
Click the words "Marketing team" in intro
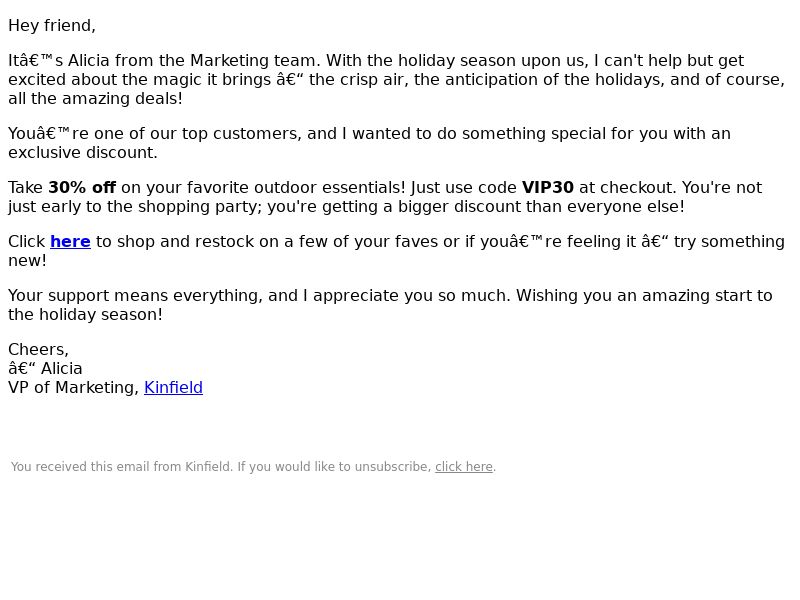click(x=256, y=60)
